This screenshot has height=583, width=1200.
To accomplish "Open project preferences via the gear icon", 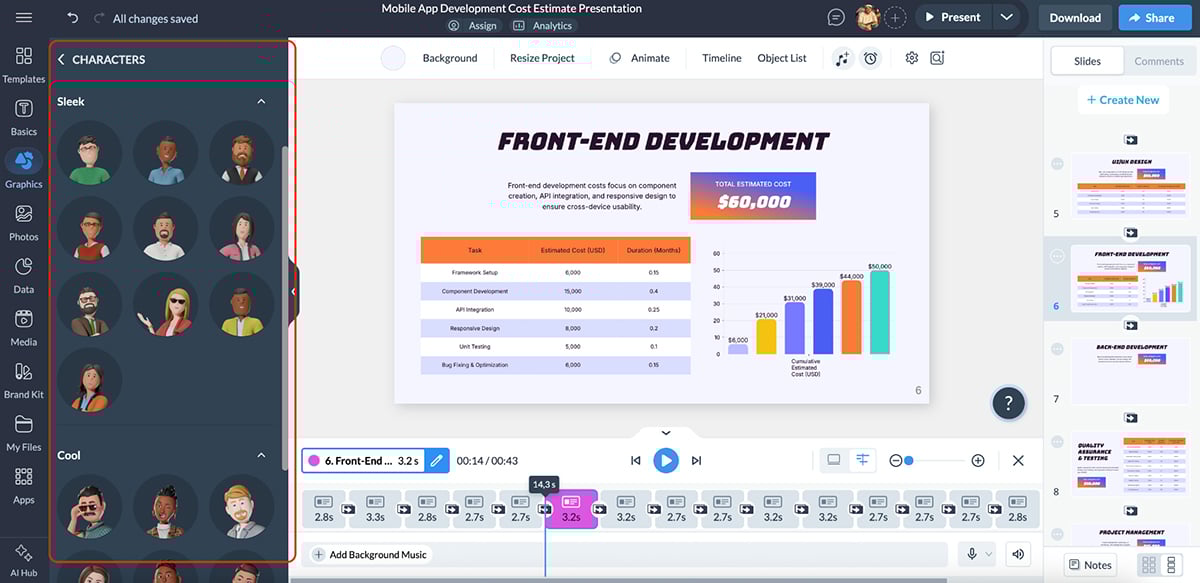I will click(x=911, y=57).
